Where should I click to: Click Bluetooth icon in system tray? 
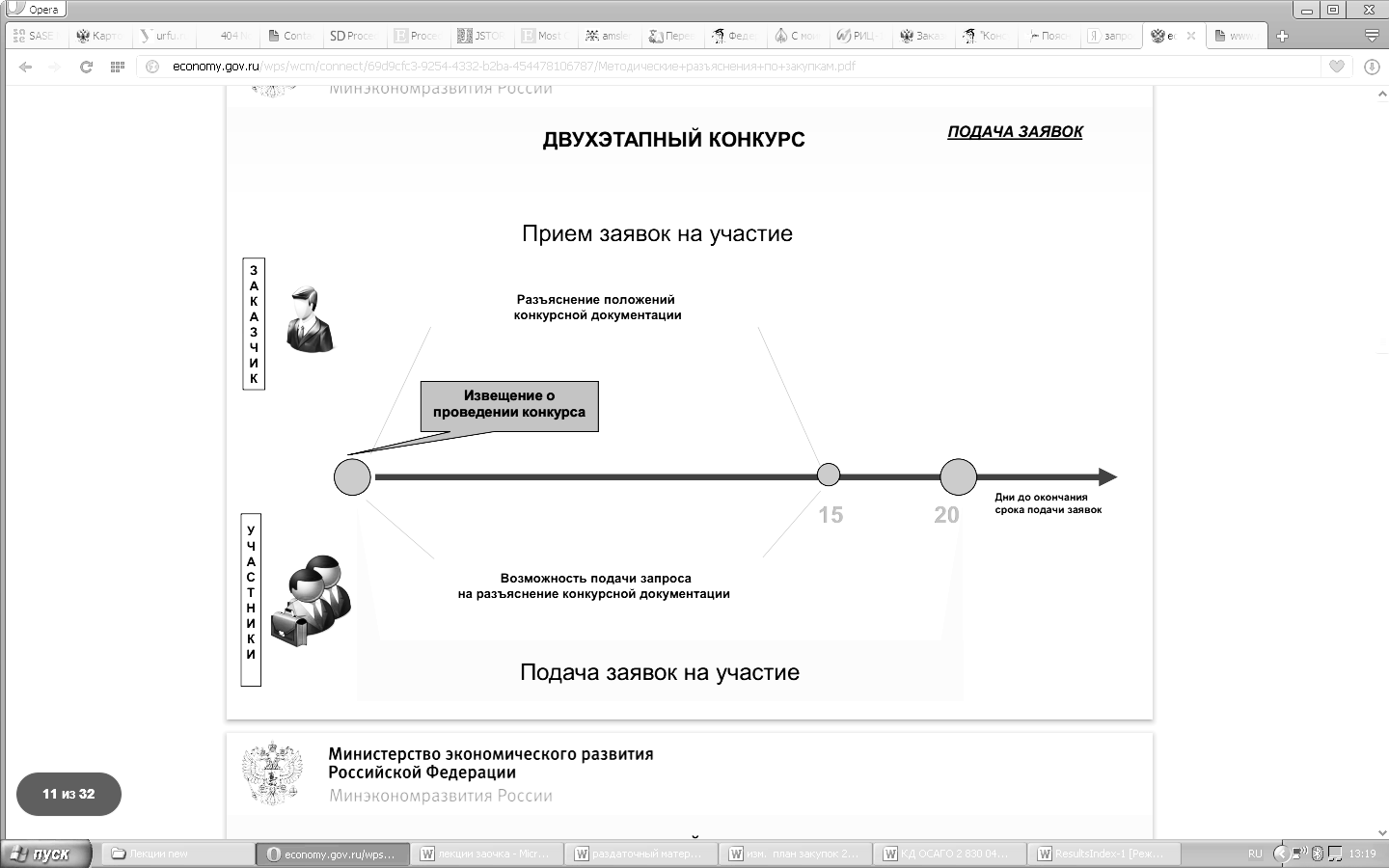pyautogui.click(x=1317, y=854)
